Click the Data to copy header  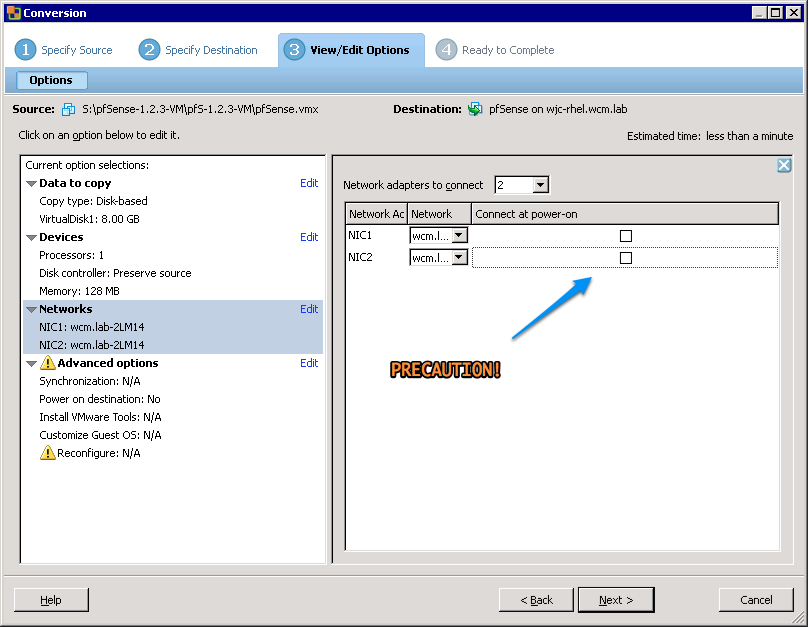point(75,183)
